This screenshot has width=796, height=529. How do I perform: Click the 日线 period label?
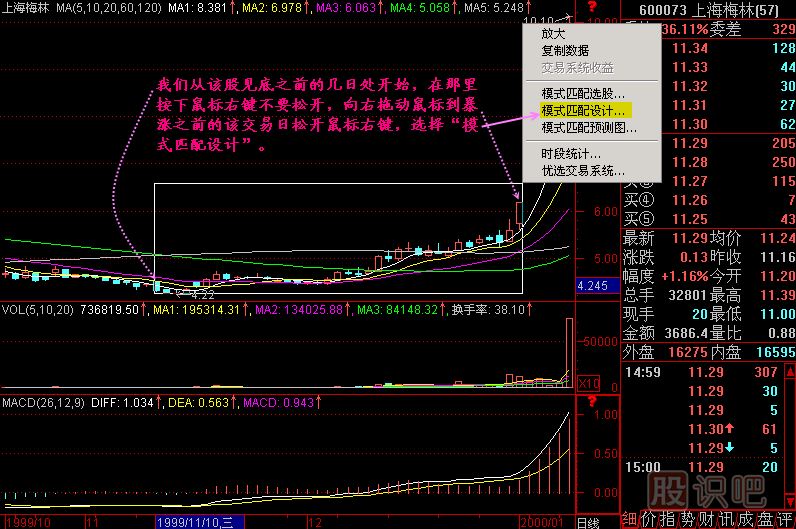tap(588, 522)
